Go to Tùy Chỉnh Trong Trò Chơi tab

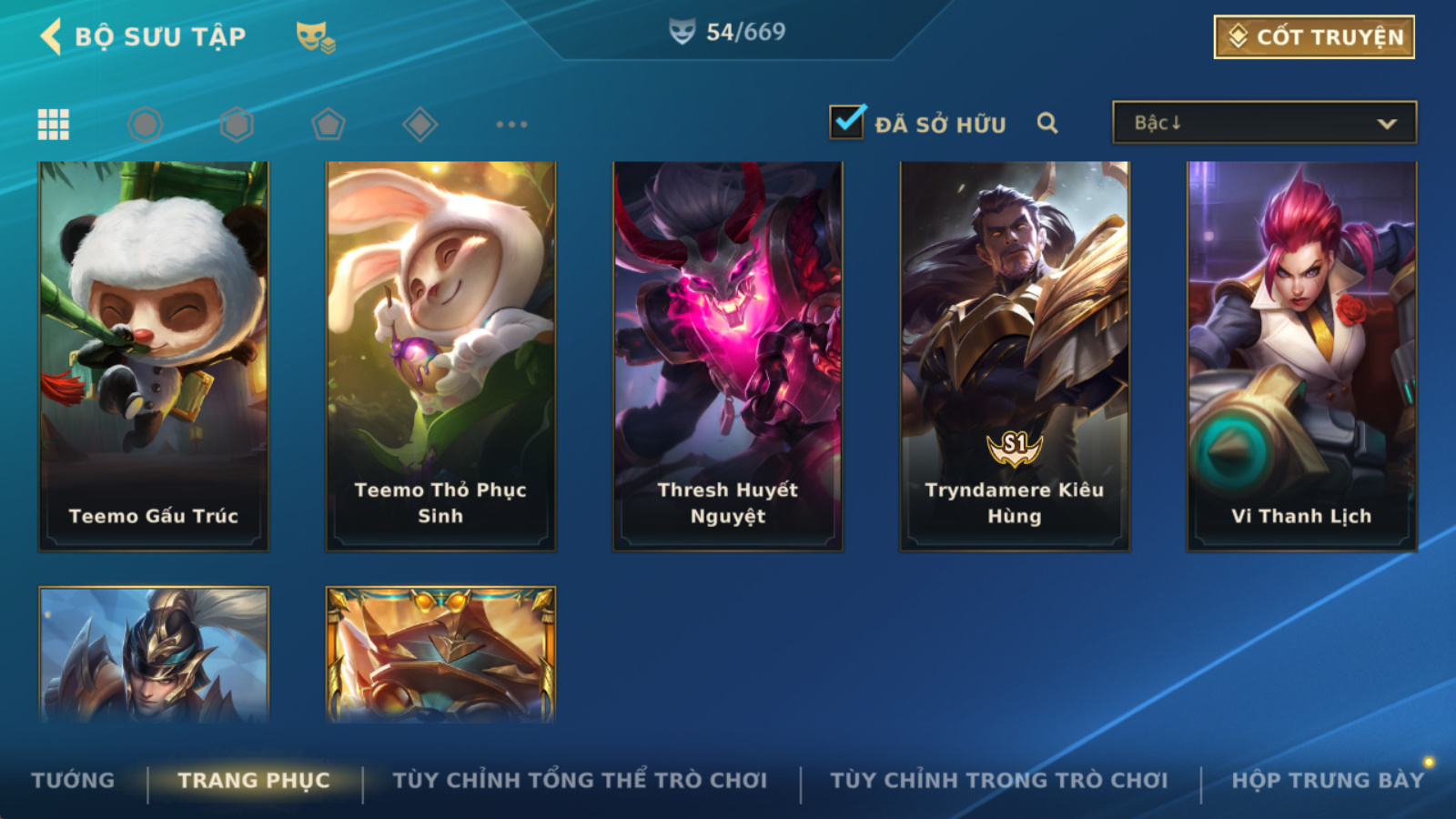(999, 780)
